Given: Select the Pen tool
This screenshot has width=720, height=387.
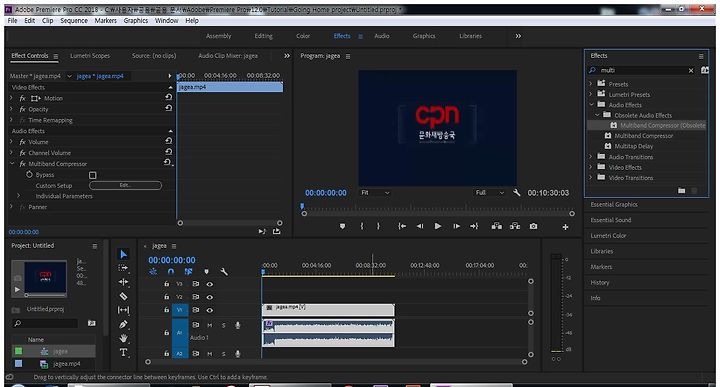Looking at the screenshot, I should click(123, 325).
